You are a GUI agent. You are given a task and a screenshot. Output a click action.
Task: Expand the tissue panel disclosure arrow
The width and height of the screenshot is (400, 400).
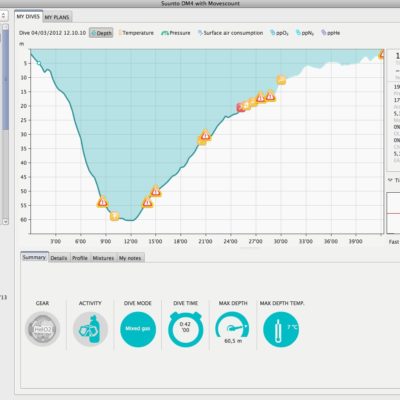tap(390, 180)
